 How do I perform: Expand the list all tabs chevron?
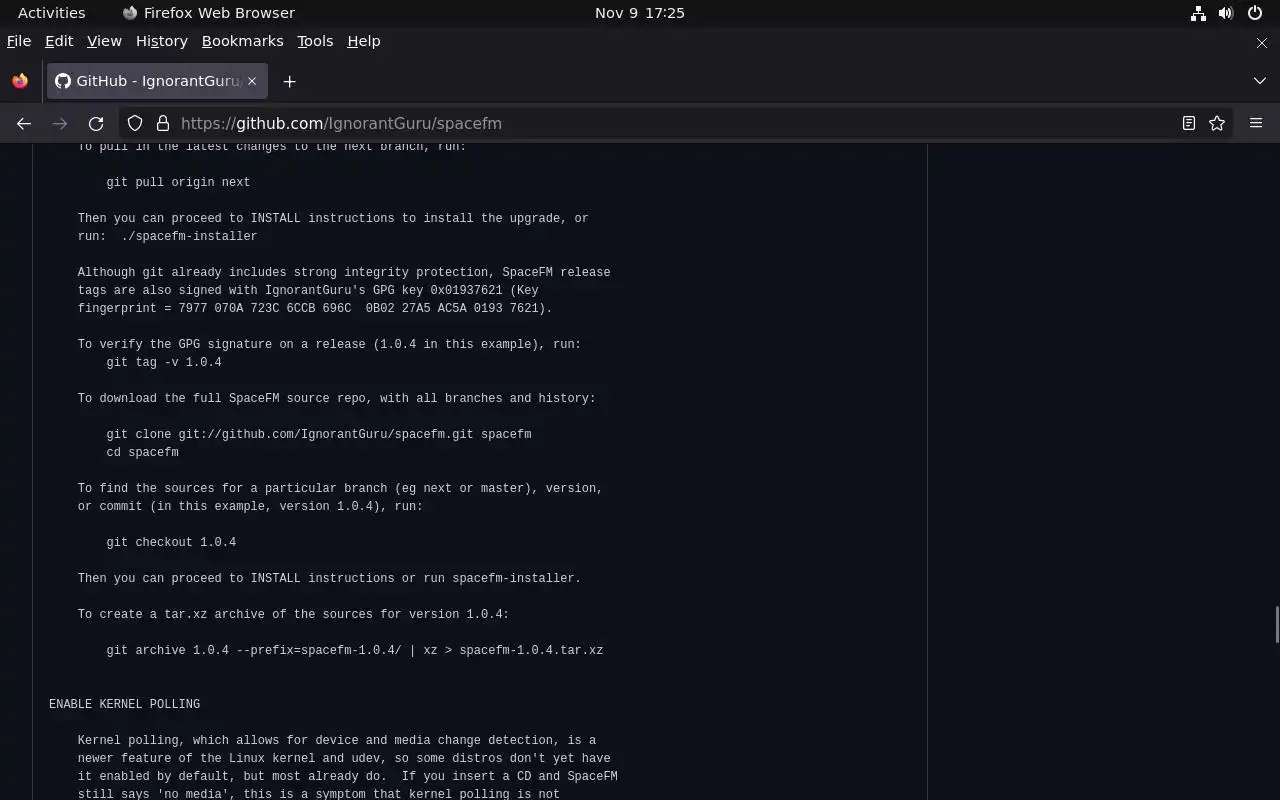tap(1259, 81)
